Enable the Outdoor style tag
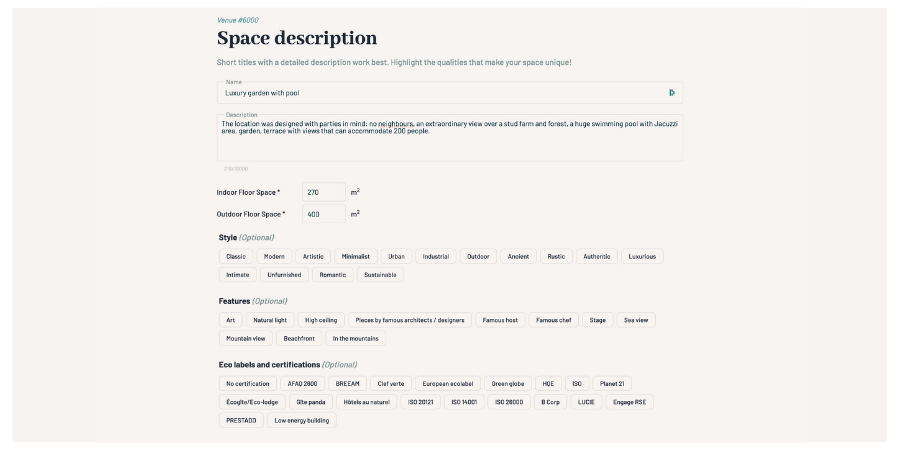 478,257
